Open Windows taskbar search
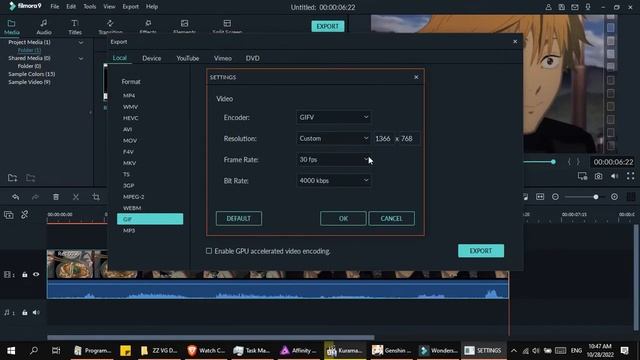The width and height of the screenshot is (640, 360). [x=34, y=350]
